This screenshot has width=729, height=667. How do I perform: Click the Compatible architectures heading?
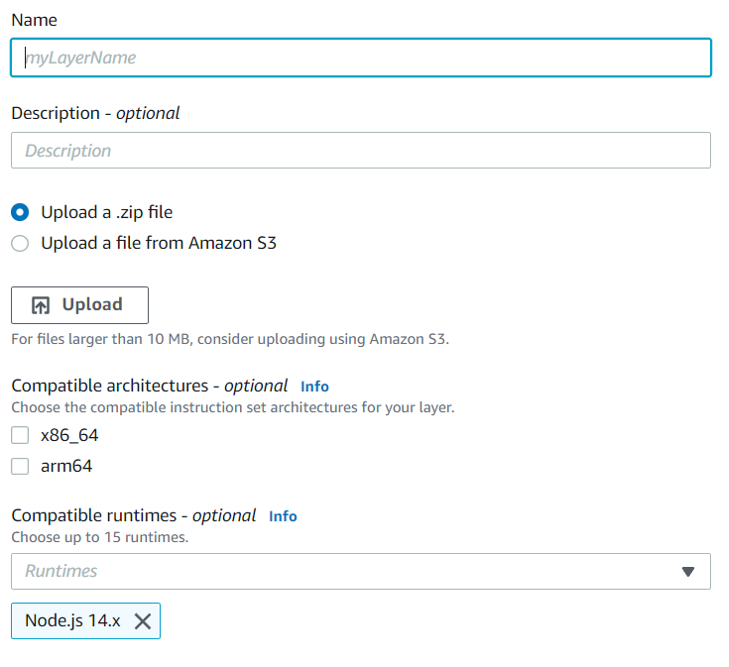click(x=149, y=386)
